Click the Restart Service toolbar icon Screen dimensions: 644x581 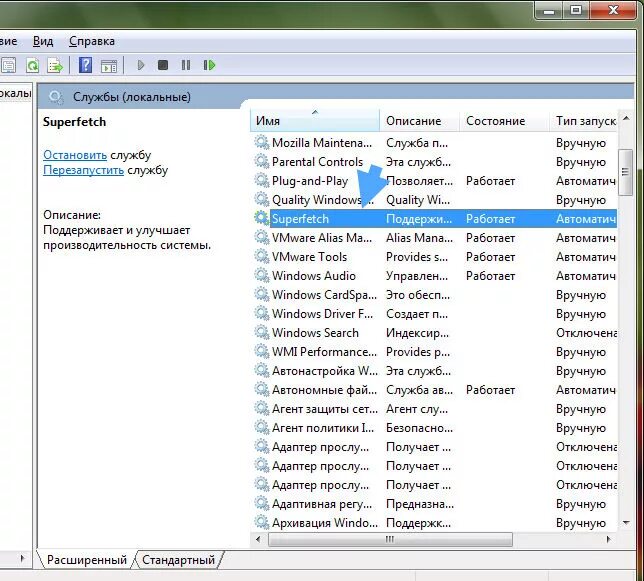(209, 65)
